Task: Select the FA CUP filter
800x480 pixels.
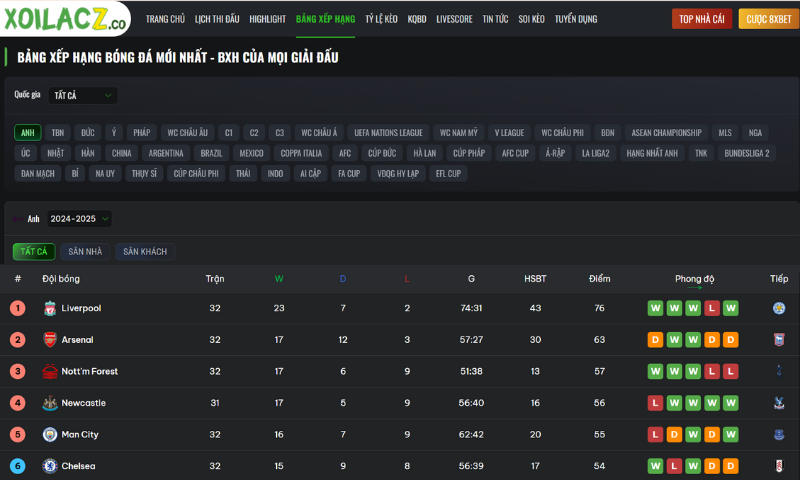Action: pos(349,173)
